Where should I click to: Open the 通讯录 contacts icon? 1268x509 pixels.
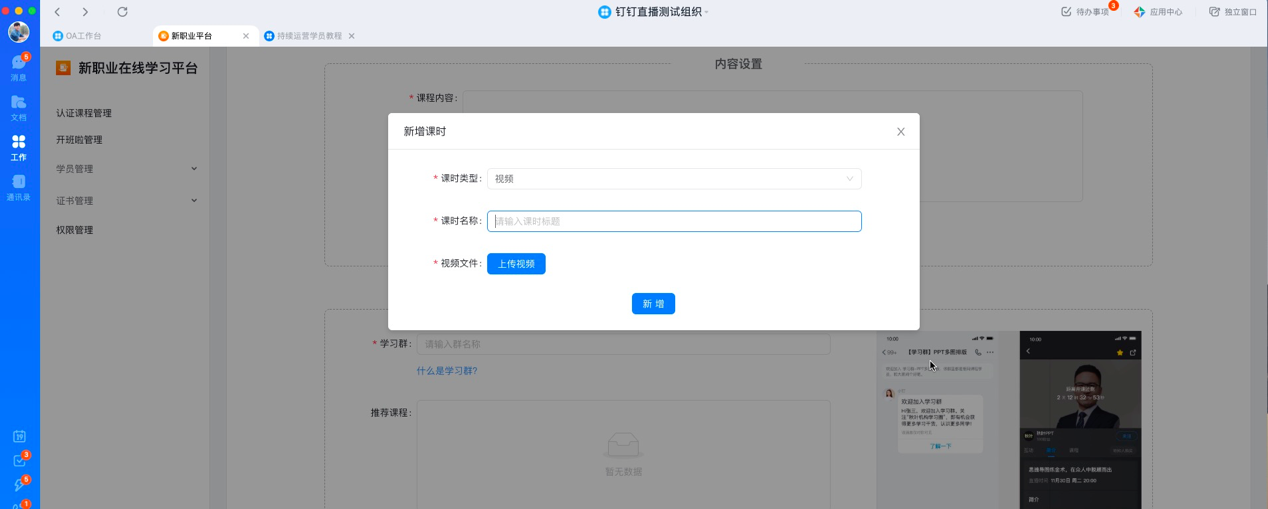tap(18, 187)
